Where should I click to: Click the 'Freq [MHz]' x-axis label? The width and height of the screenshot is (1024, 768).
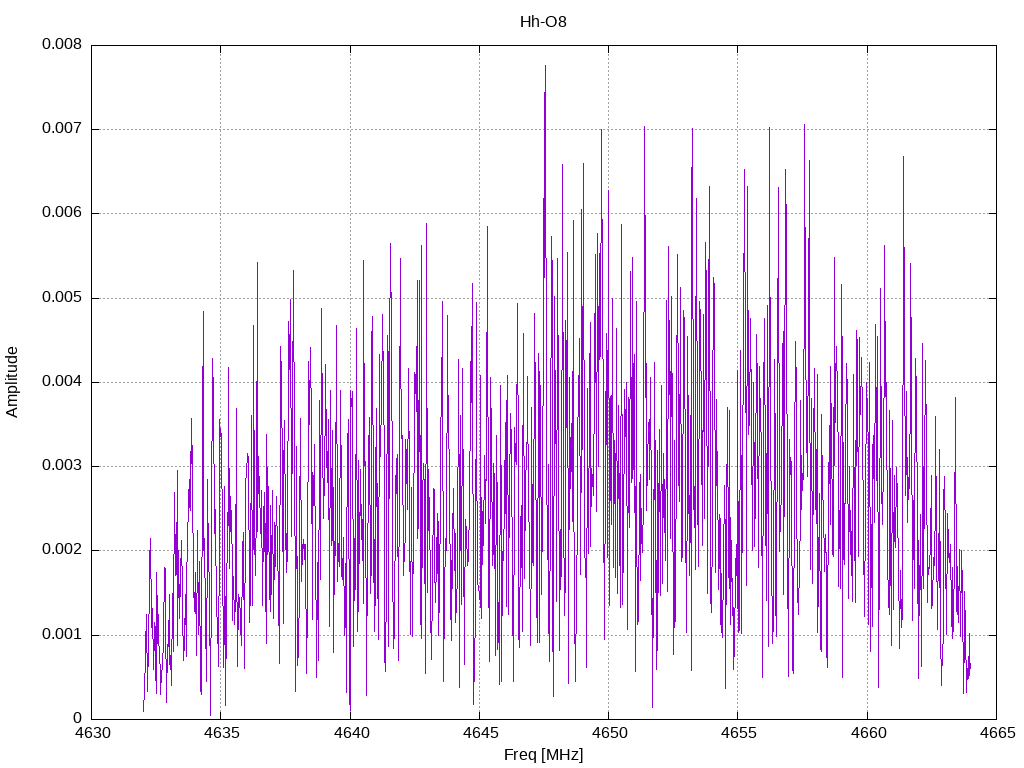tap(543, 754)
